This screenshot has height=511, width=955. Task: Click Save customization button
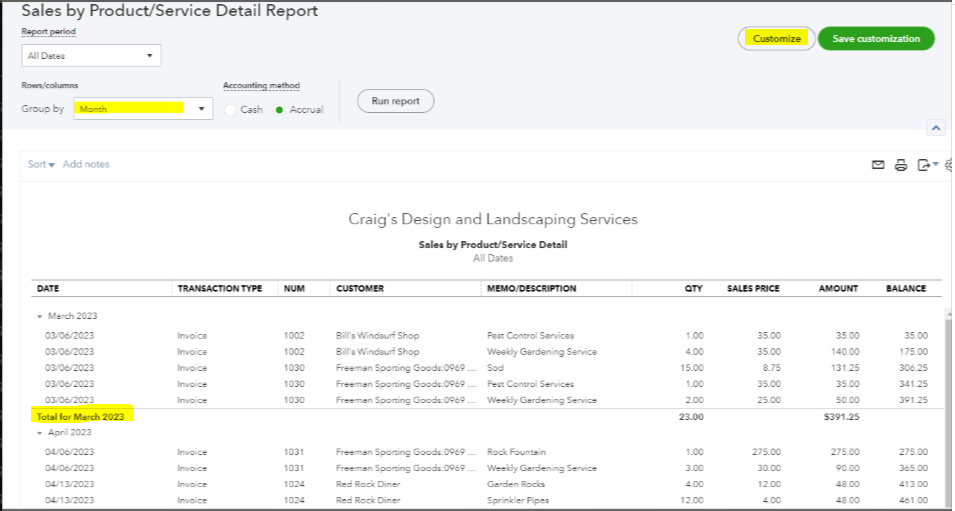(x=876, y=38)
